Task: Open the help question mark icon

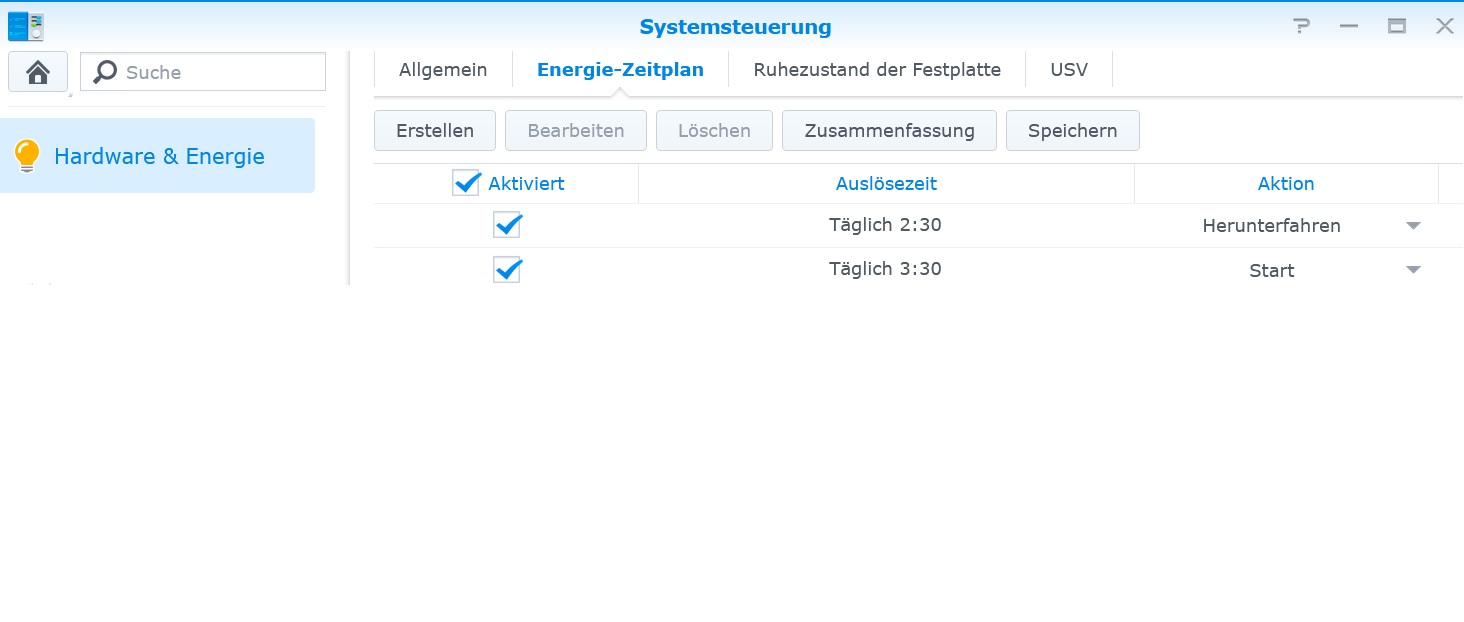Action: tap(1301, 27)
